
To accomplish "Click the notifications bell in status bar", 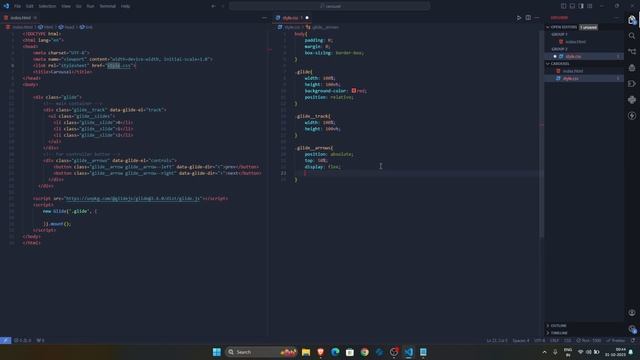I will [633, 340].
